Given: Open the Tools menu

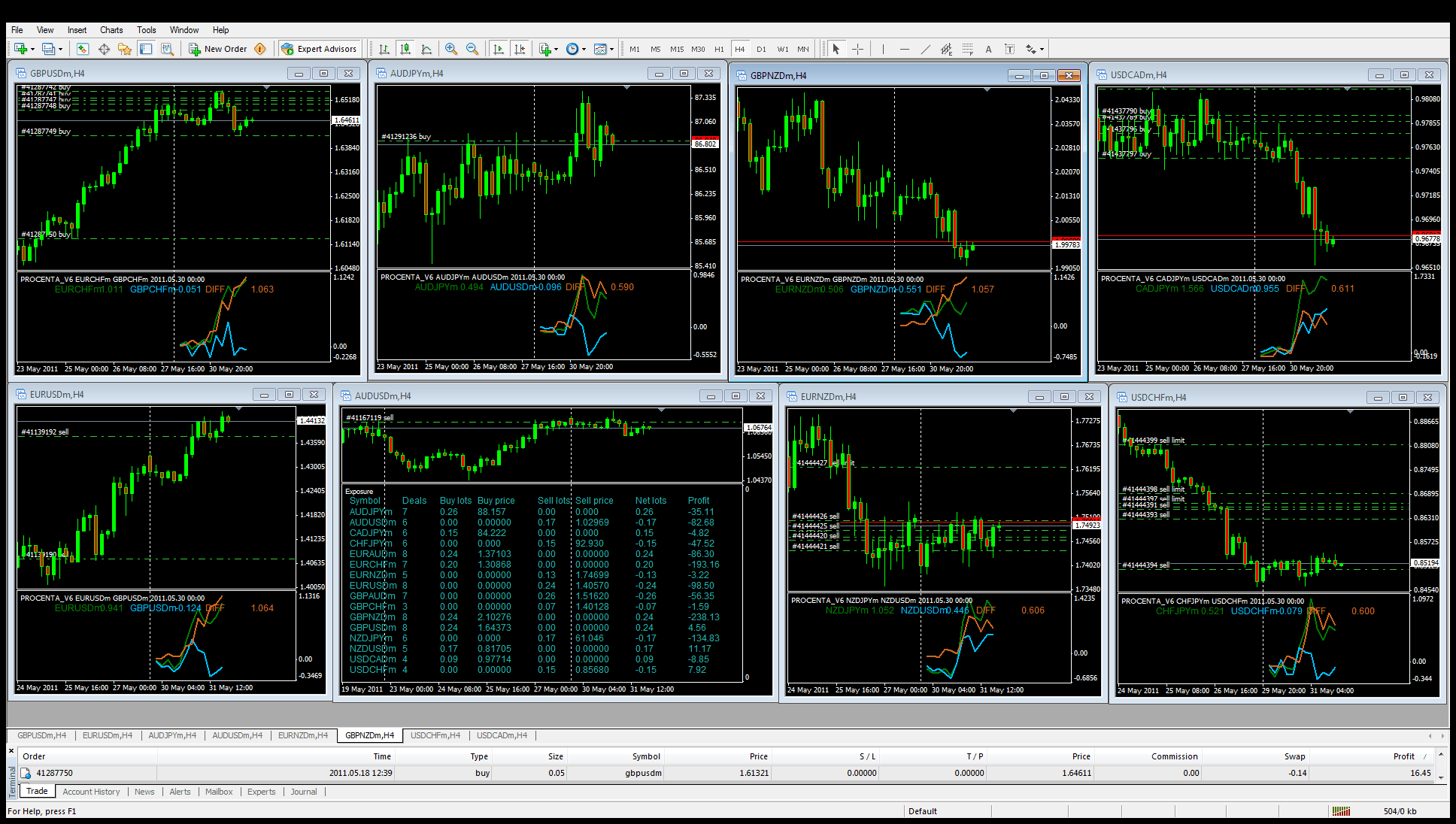Looking at the screenshot, I should click(x=147, y=30).
